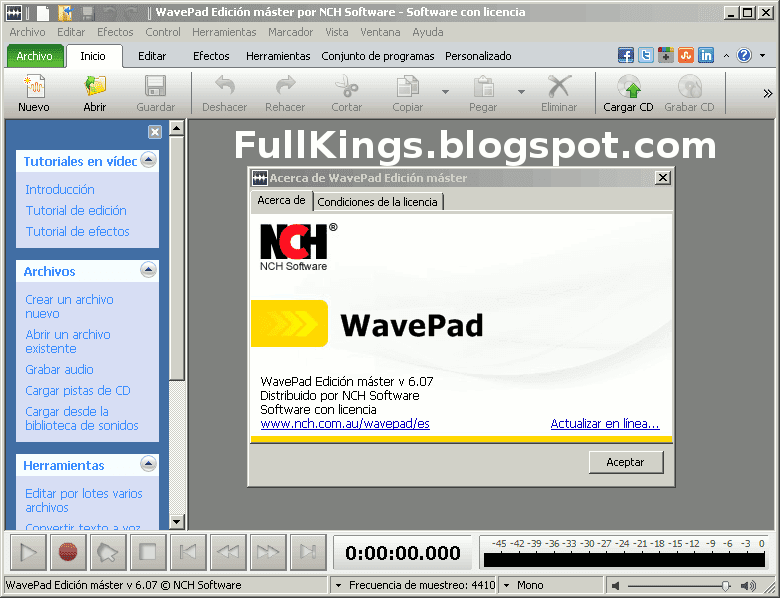Viewport: 780px width, 598px height.
Task: Click the Cortar scissors icon
Action: pyautogui.click(x=347, y=87)
